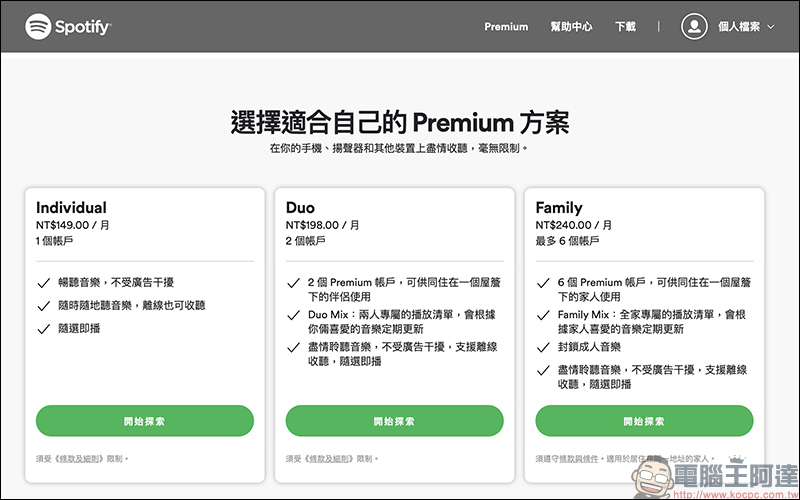Open the 下載 nav link
800x500 pixels.
pos(626,27)
